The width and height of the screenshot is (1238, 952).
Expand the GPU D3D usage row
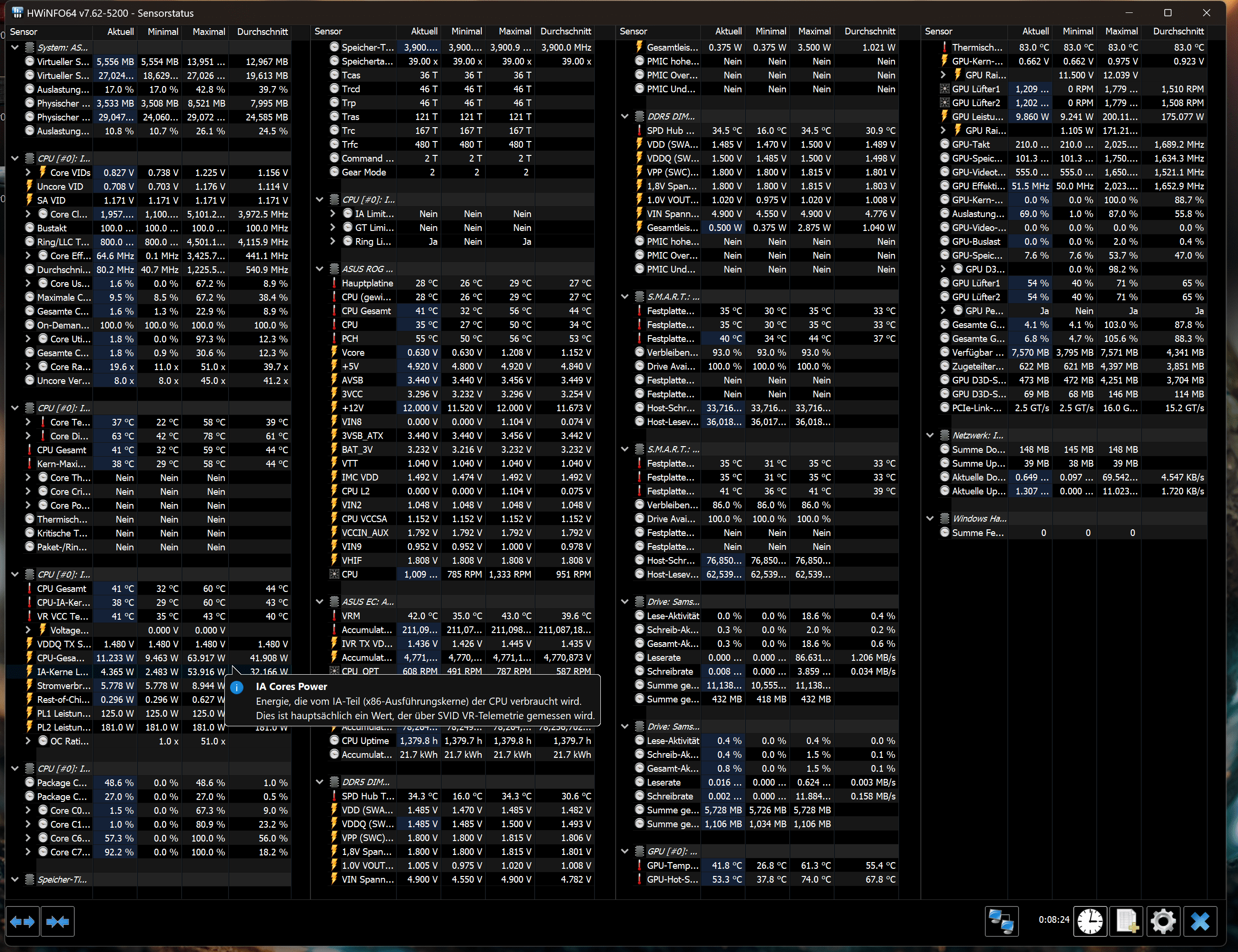click(943, 269)
